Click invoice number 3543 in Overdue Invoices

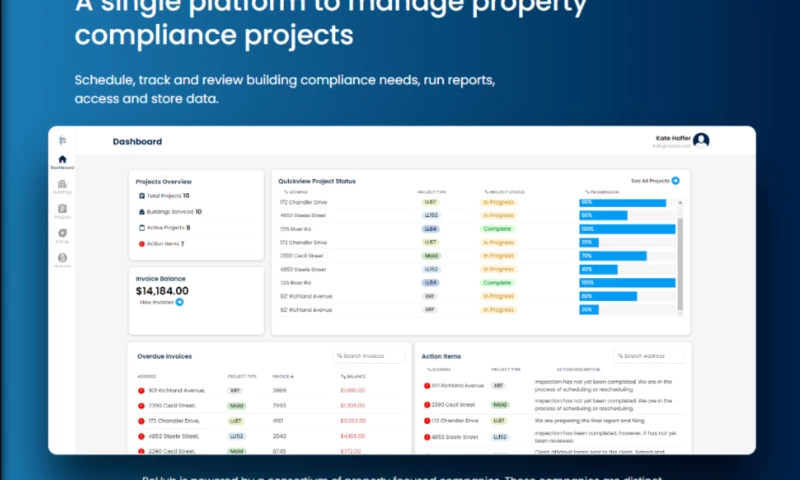coord(279,437)
